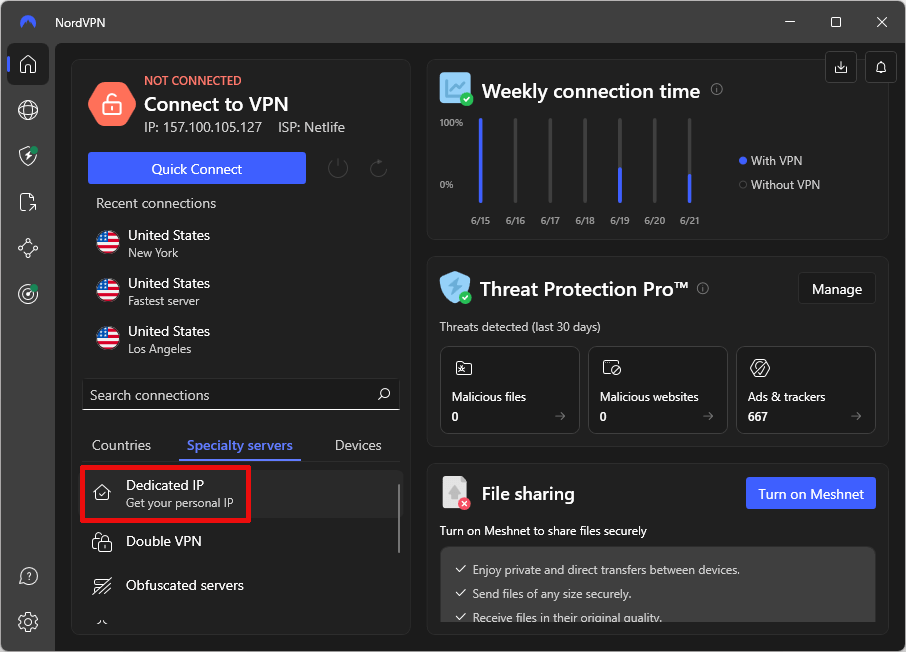Screen dimensions: 906x652
Task: Click the Double VPN padlocks icon
Action: coord(102,542)
